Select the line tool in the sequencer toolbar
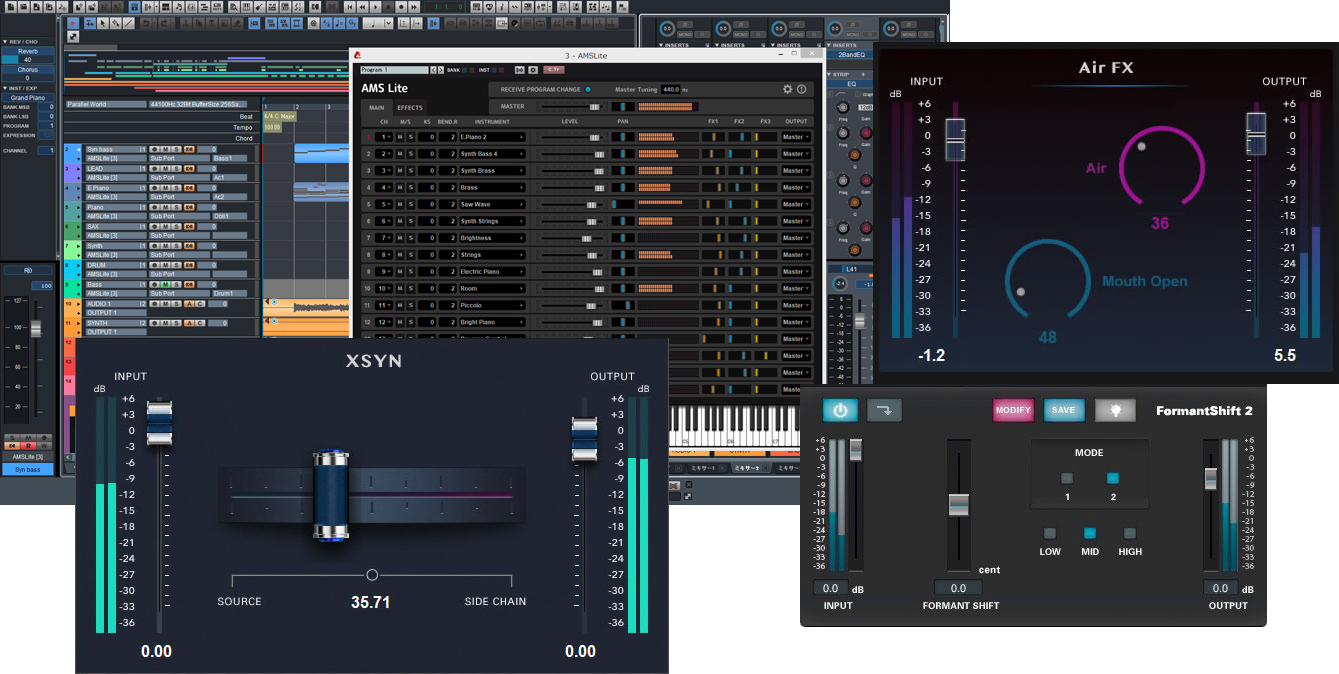Screen dimensions: 1339x674 (x=129, y=22)
